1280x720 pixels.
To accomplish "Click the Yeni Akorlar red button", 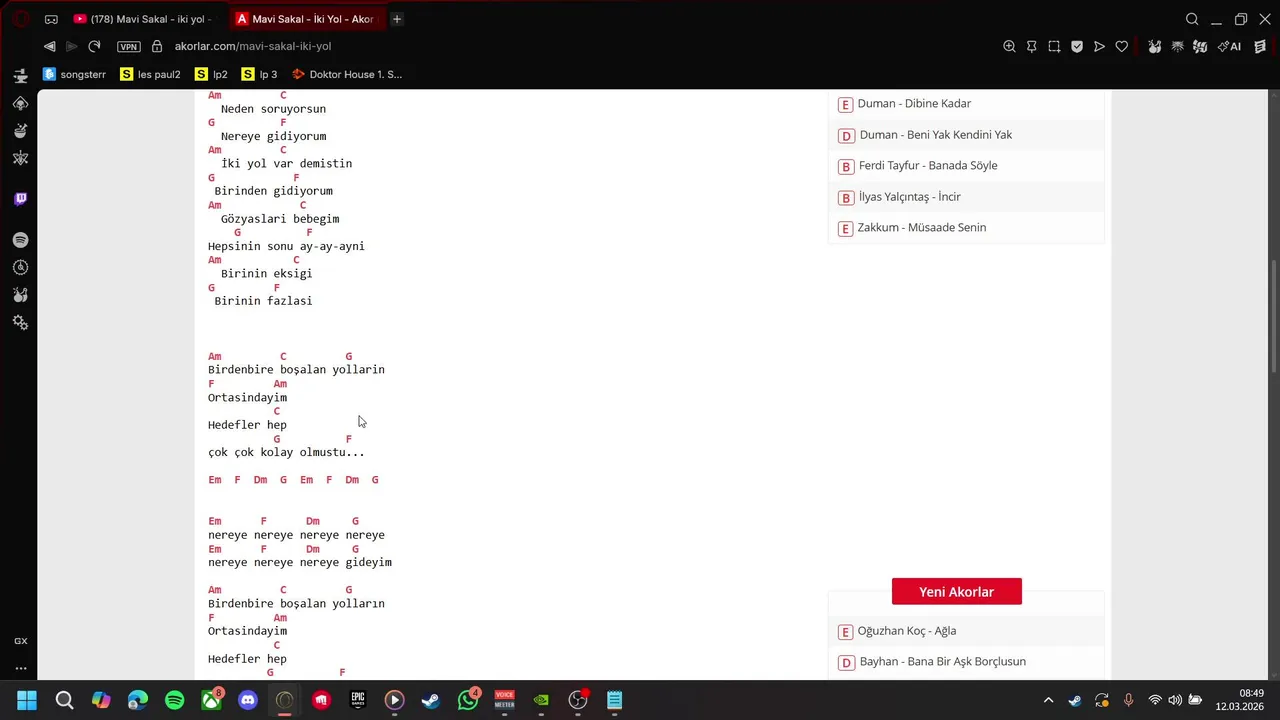I will (957, 592).
